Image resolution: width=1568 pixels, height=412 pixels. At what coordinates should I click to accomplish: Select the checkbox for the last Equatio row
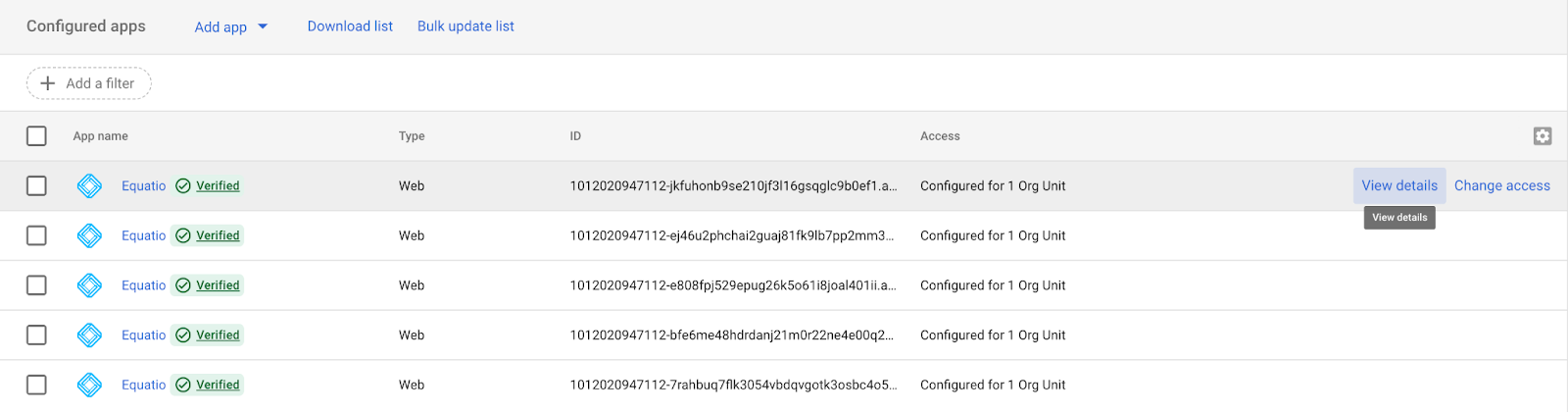coord(36,385)
